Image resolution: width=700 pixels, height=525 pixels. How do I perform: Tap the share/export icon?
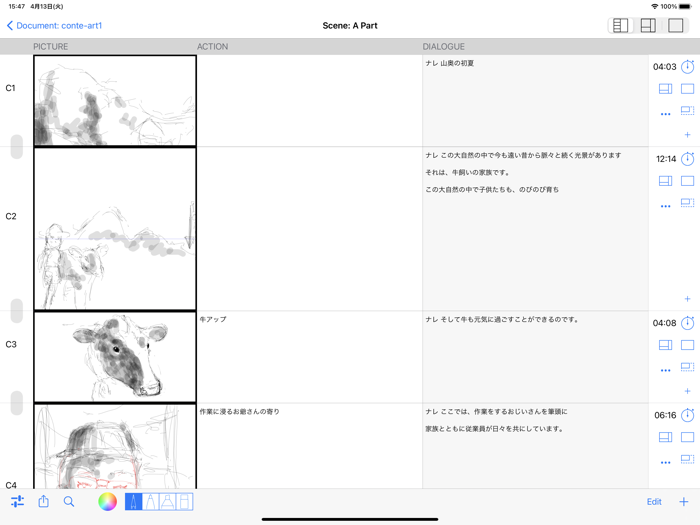coord(43,501)
